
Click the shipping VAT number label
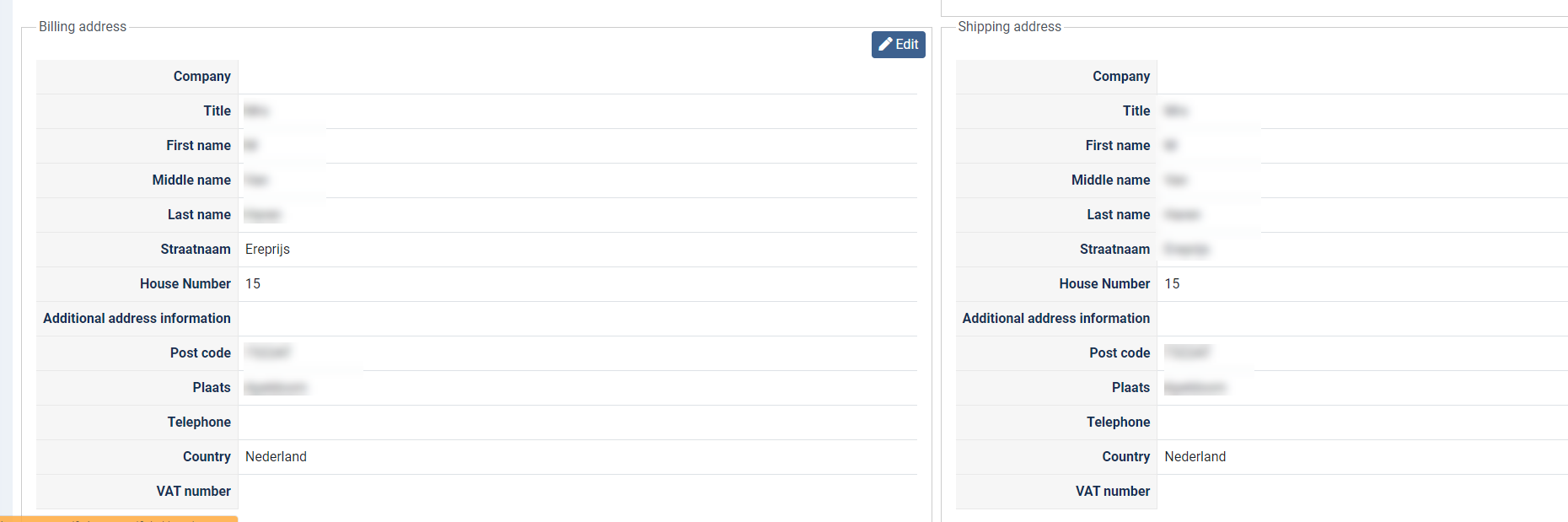pos(1112,492)
